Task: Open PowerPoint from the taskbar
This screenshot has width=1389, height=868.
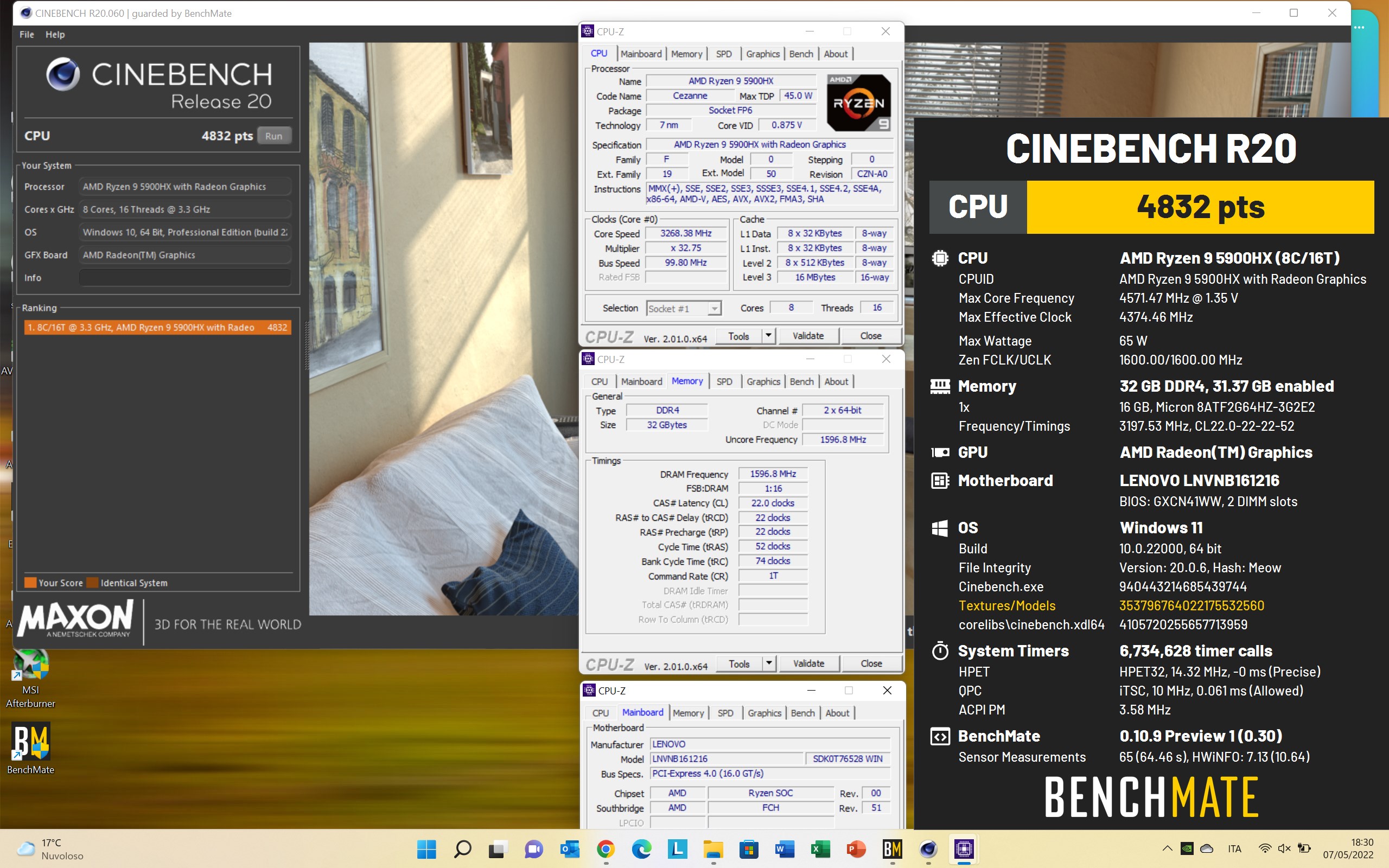Action: pyautogui.click(x=856, y=848)
